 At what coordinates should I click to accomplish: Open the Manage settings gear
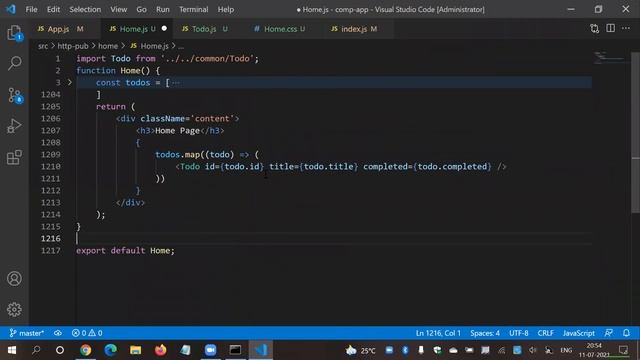coord(14,309)
